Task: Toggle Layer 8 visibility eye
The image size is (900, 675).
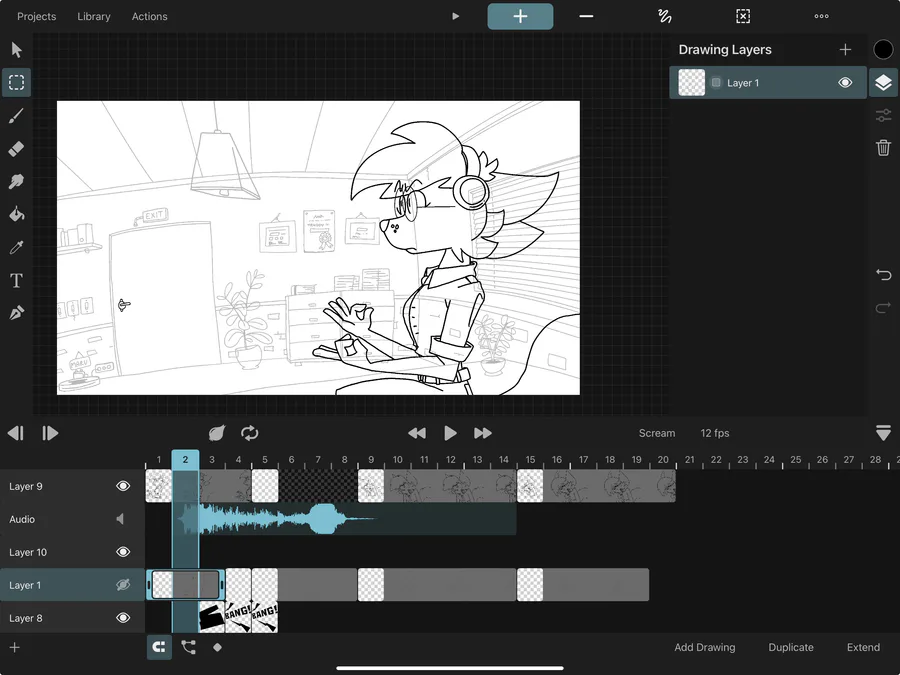Action: click(123, 618)
